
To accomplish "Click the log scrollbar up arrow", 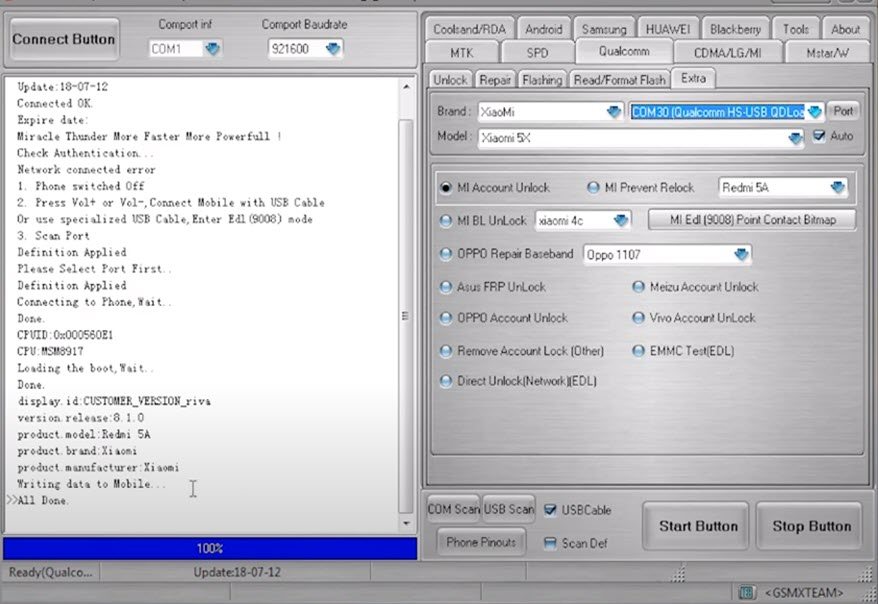I will [406, 87].
